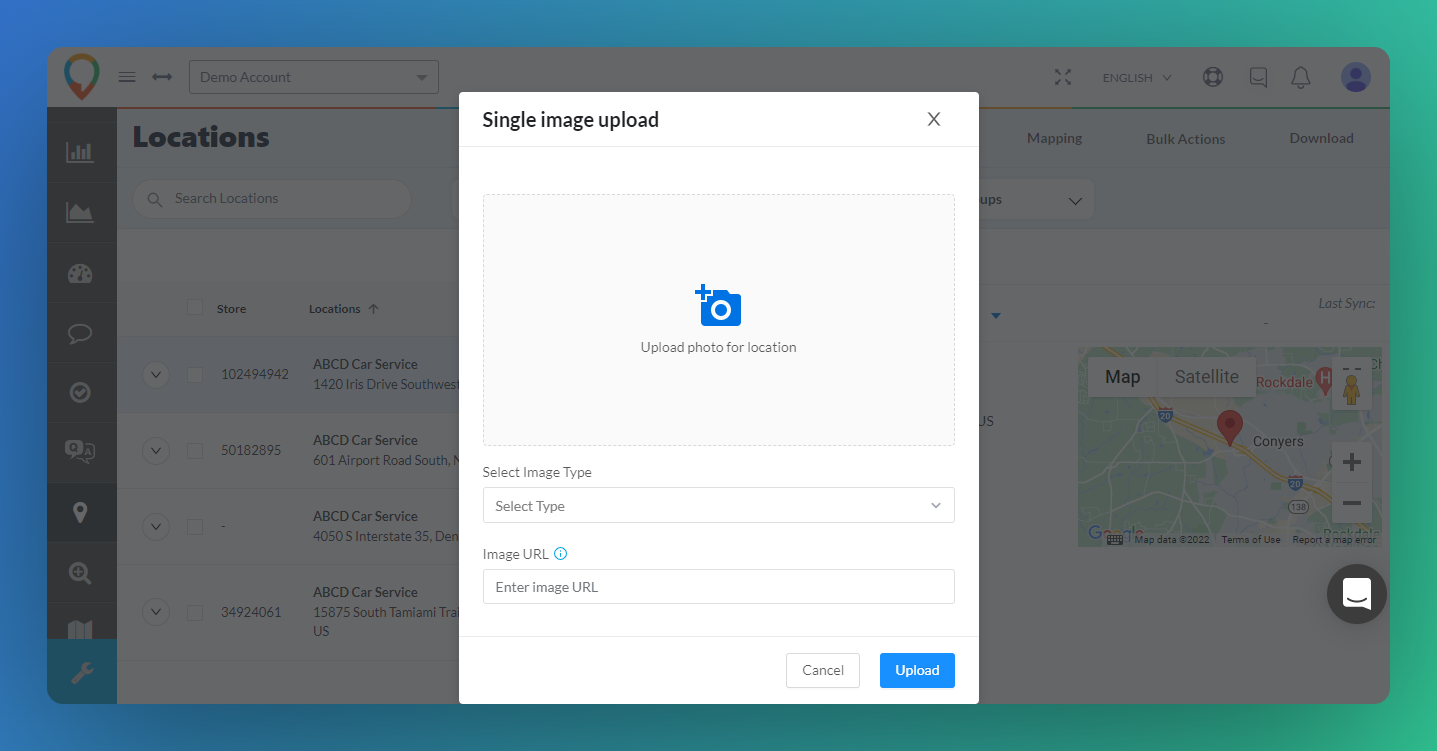Screen dimensions: 1437x751
Task: Open the user profile avatar
Action: click(1355, 77)
